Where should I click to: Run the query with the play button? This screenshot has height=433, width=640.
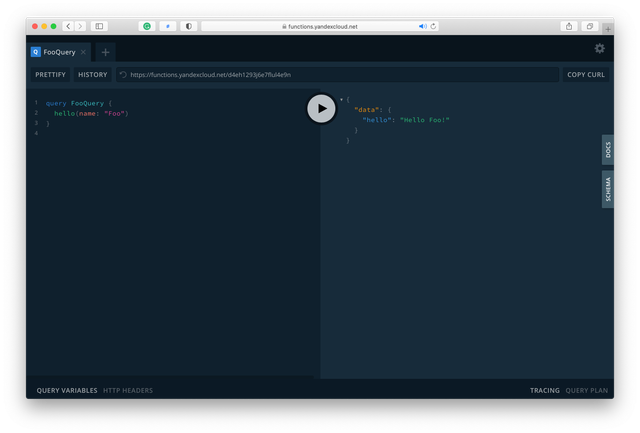pos(321,109)
